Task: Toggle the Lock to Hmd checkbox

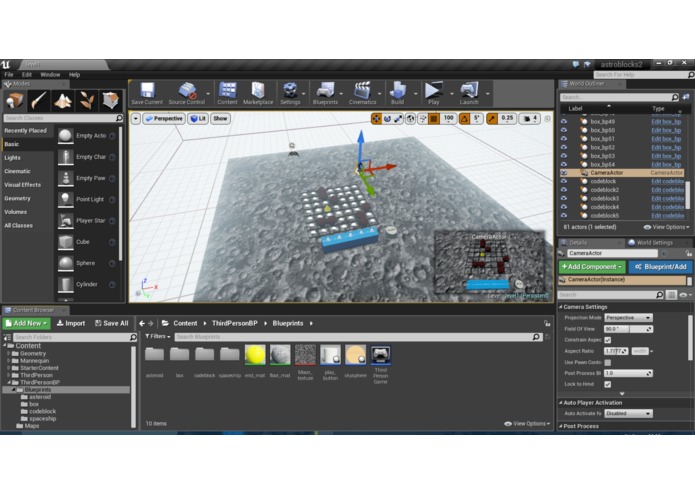Action: pos(608,384)
